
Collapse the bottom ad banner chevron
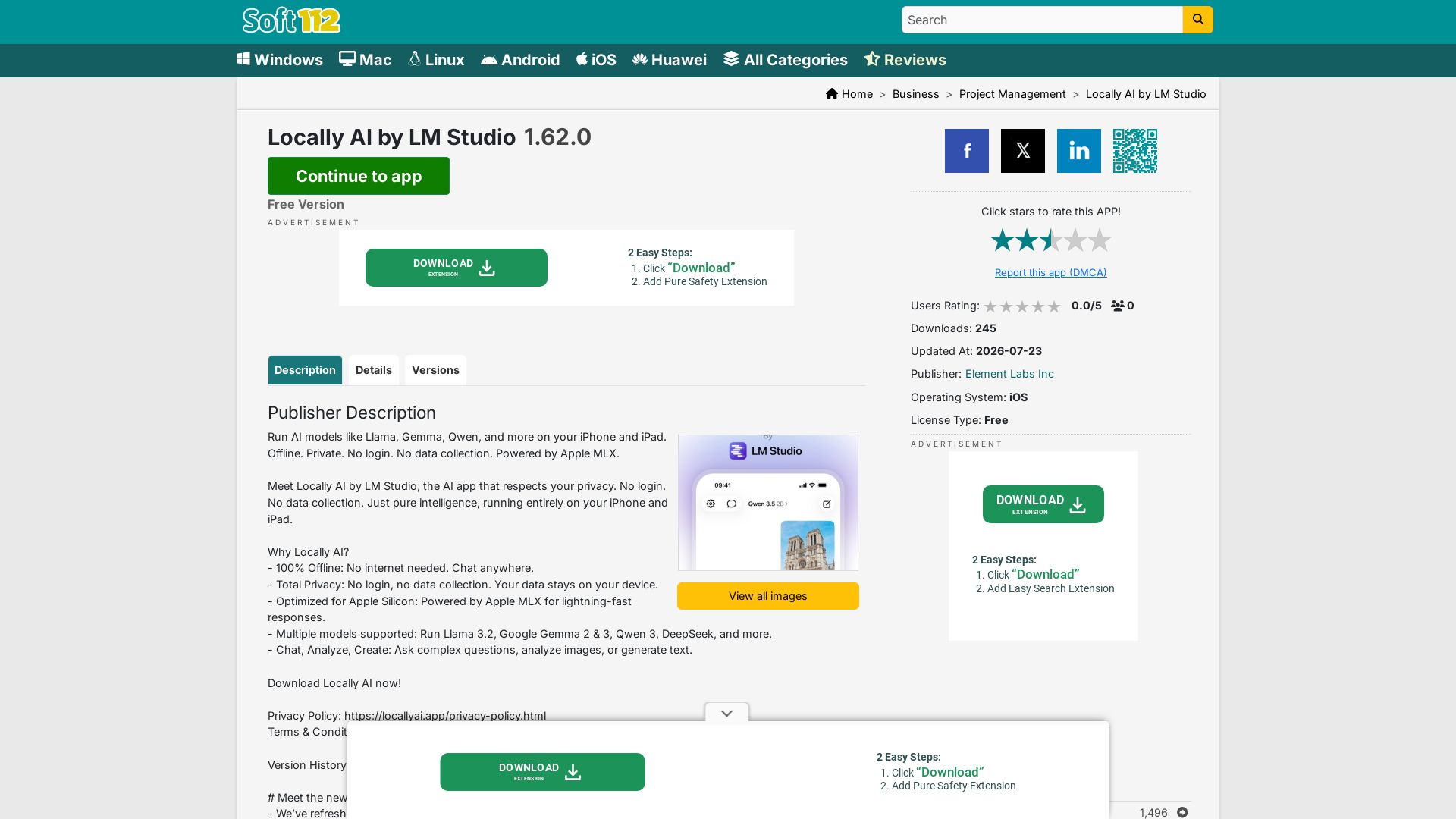[x=726, y=713]
